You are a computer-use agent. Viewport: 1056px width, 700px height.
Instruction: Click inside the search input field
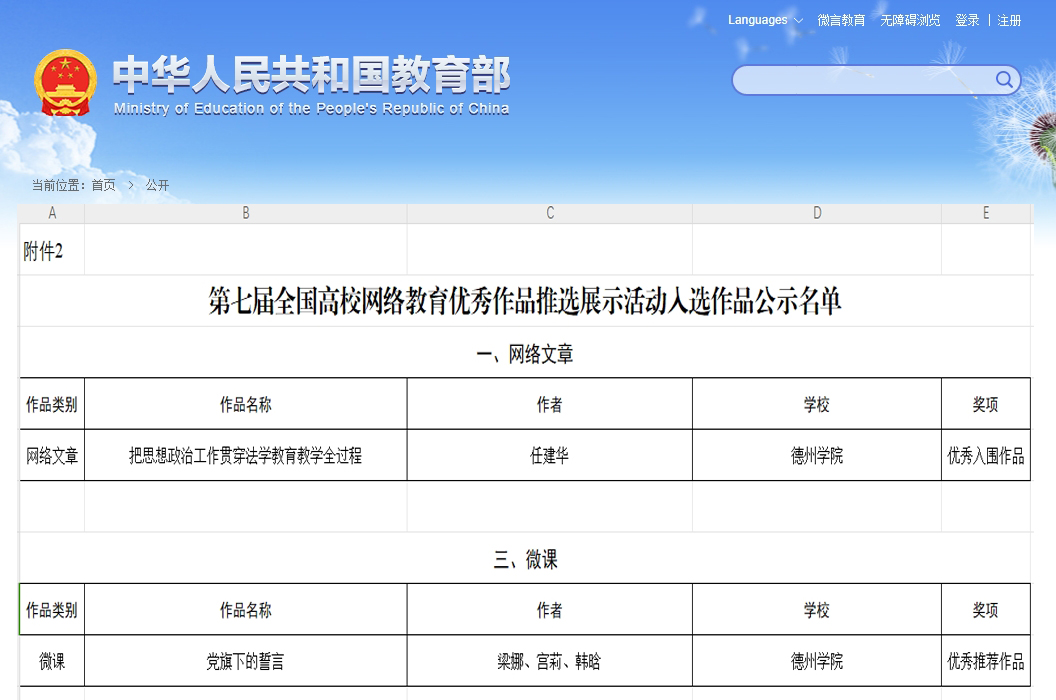pos(860,80)
